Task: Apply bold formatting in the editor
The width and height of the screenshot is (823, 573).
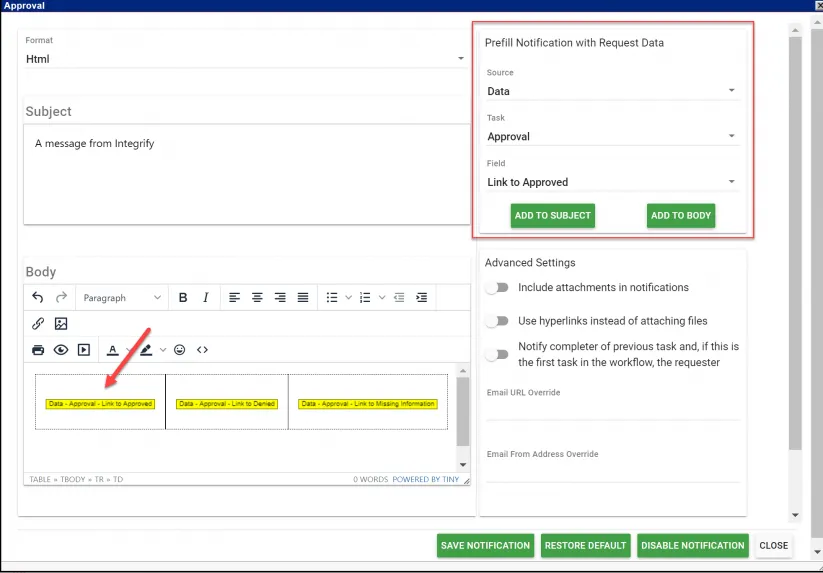Action: 183,297
